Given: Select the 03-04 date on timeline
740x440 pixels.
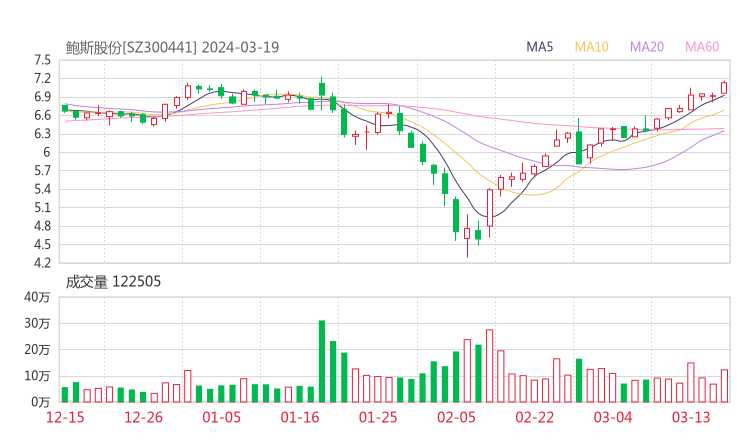Looking at the screenshot, I should click(612, 417).
